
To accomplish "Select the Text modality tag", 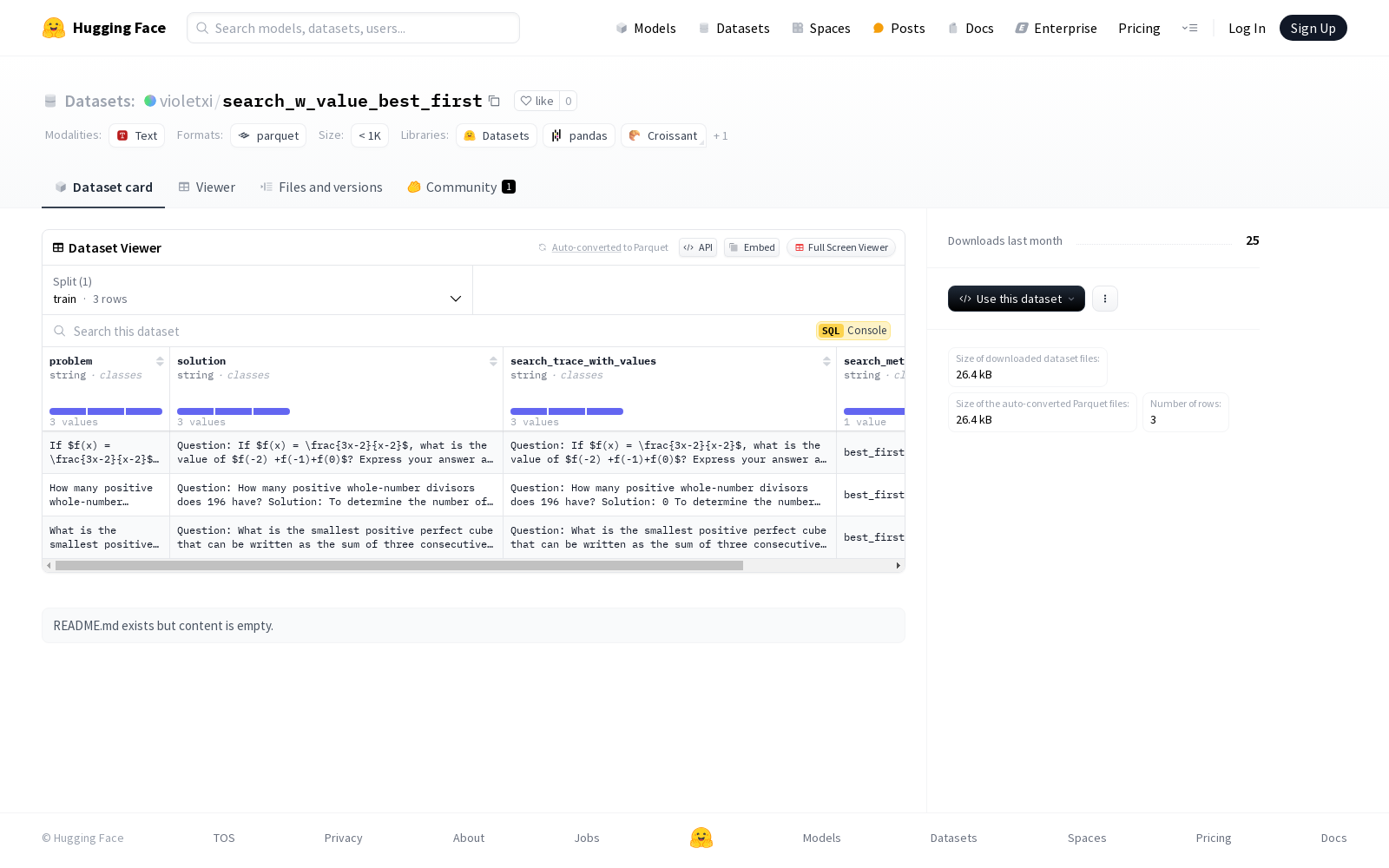I will click(x=137, y=135).
